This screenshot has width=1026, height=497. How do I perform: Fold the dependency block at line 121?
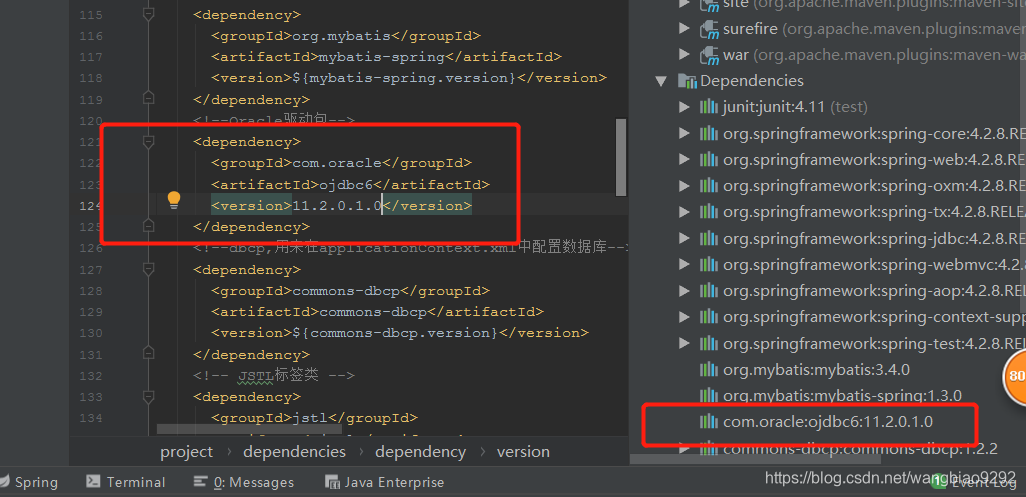tap(149, 141)
